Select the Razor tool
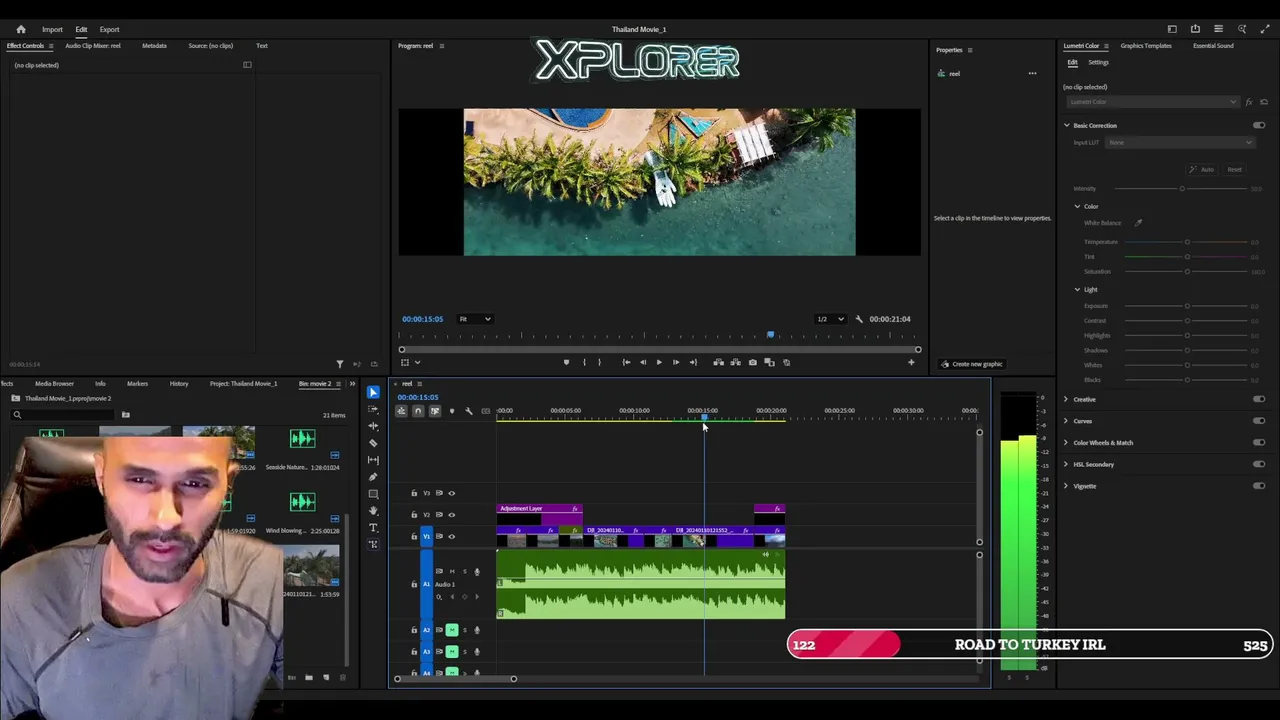1280x720 pixels. coord(373,443)
